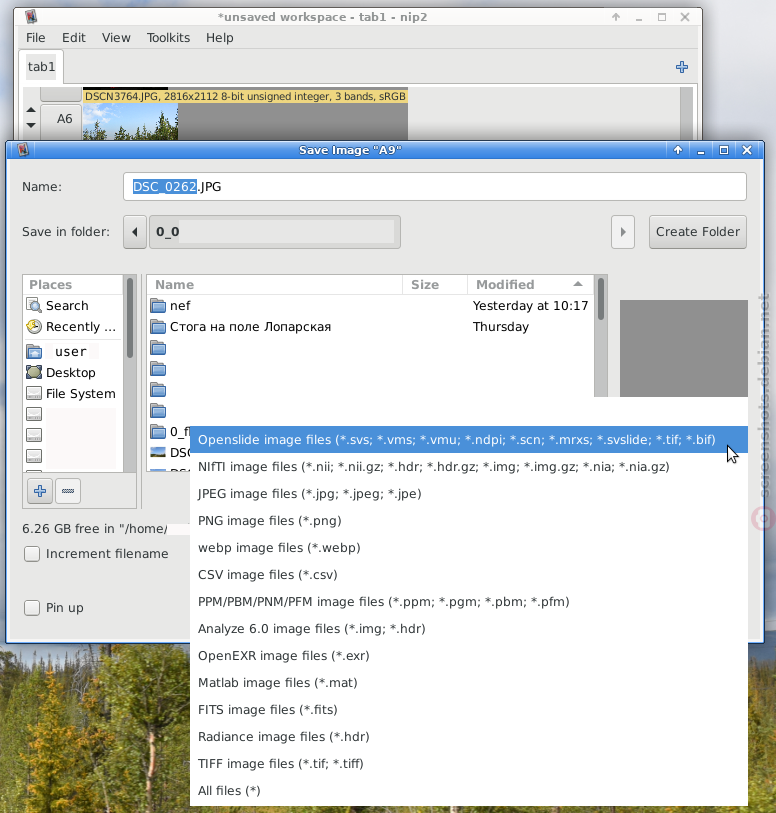Click the nip2 application icon in the title bar
Image resolution: width=776 pixels, height=813 pixels.
31,17
